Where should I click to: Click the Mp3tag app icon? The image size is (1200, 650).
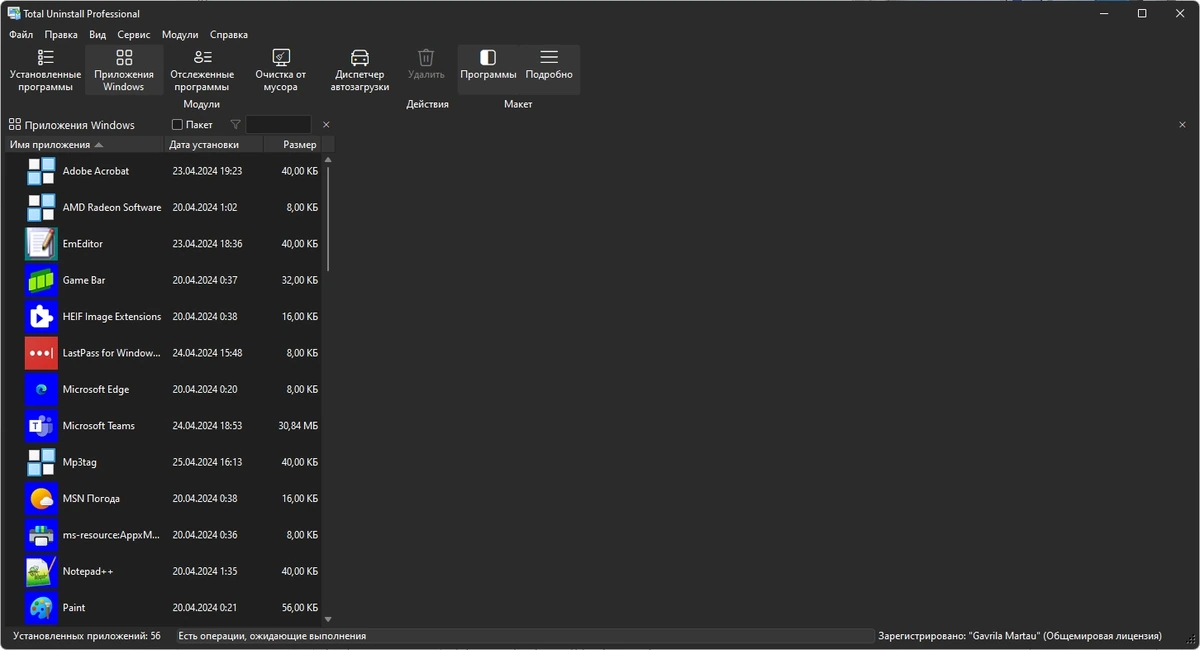pos(41,462)
